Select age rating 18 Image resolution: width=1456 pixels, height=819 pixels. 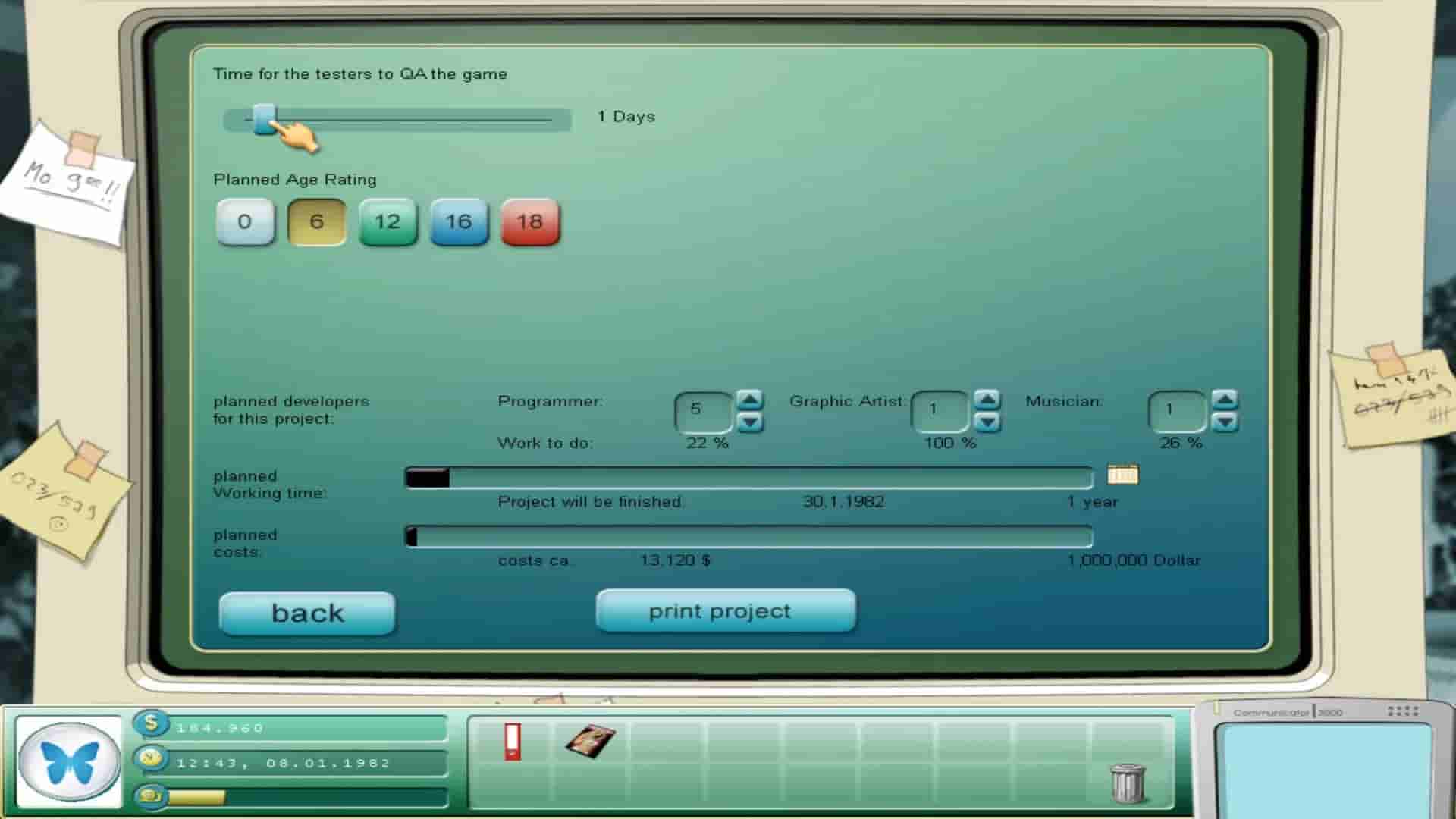pyautogui.click(x=530, y=222)
